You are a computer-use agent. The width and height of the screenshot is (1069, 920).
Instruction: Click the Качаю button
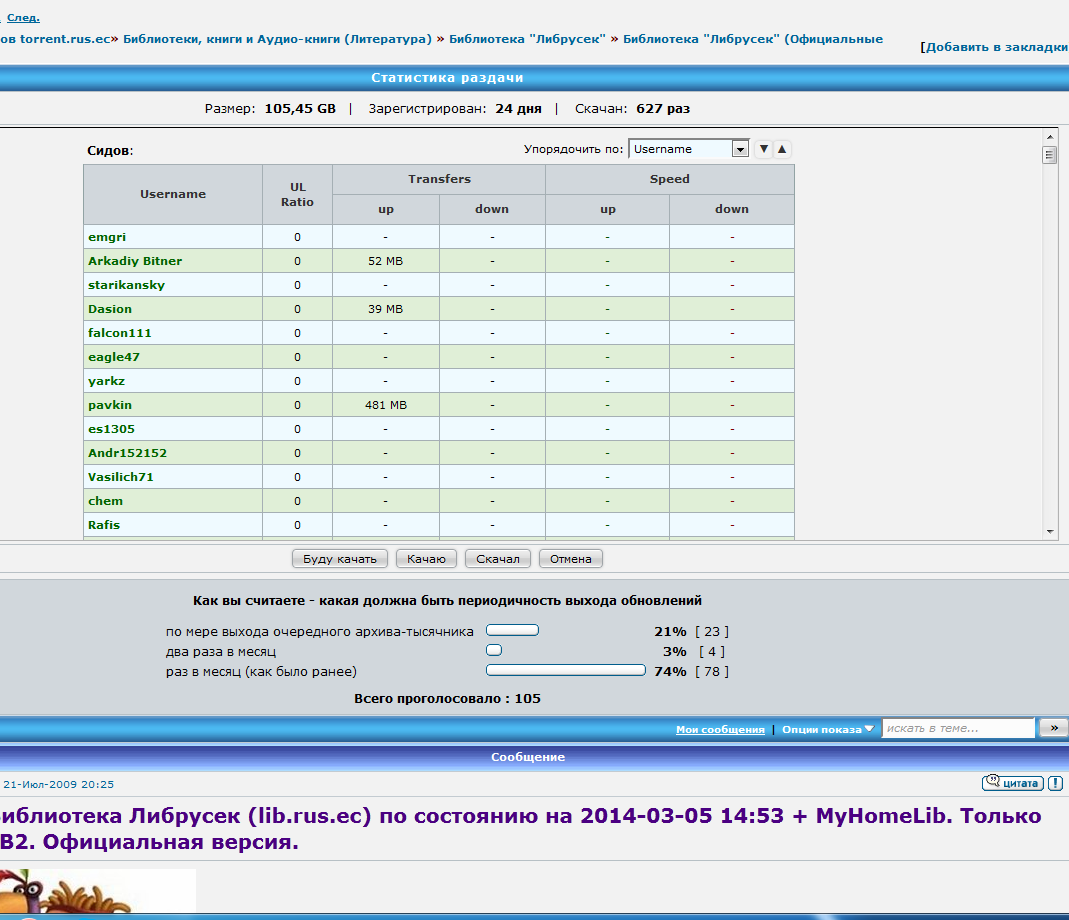click(x=426, y=559)
